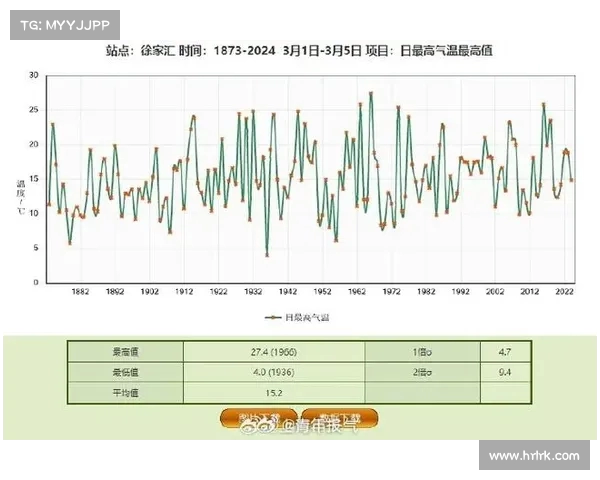This screenshot has width=600, height=480.
Task: Open the www.hrtrk.com link
Action: click(534, 456)
